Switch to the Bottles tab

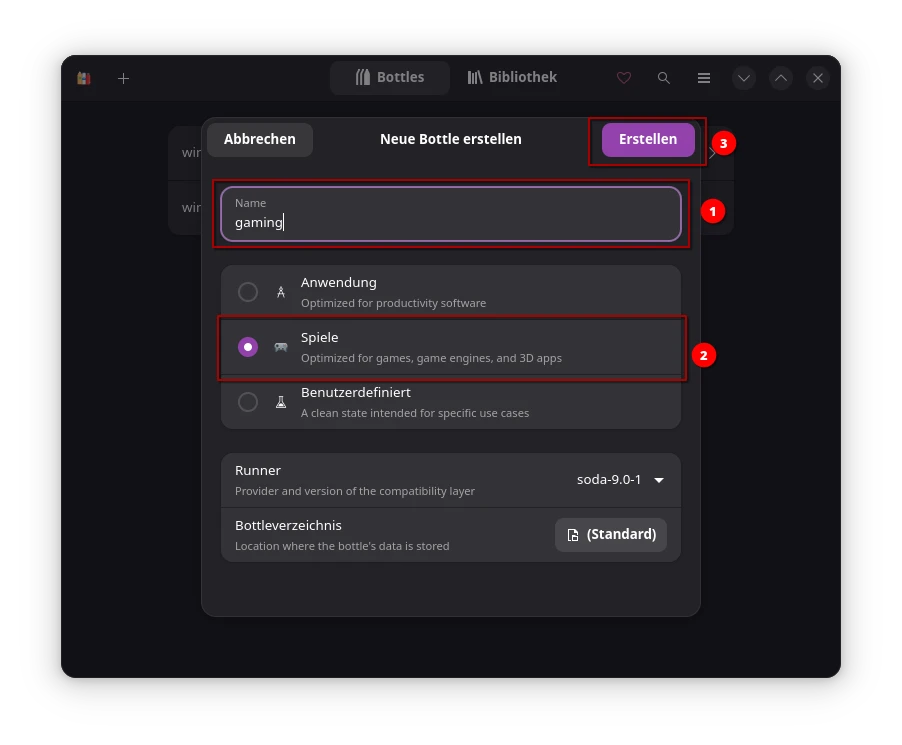[390, 78]
